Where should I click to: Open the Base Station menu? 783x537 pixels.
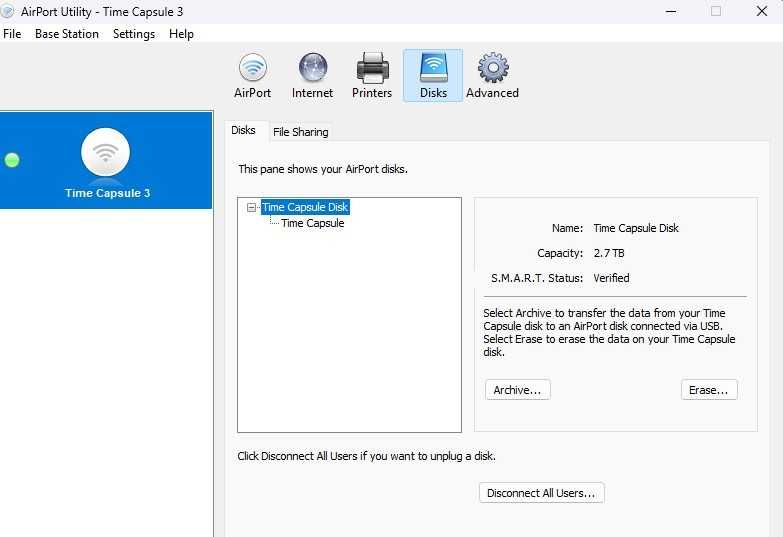point(67,34)
